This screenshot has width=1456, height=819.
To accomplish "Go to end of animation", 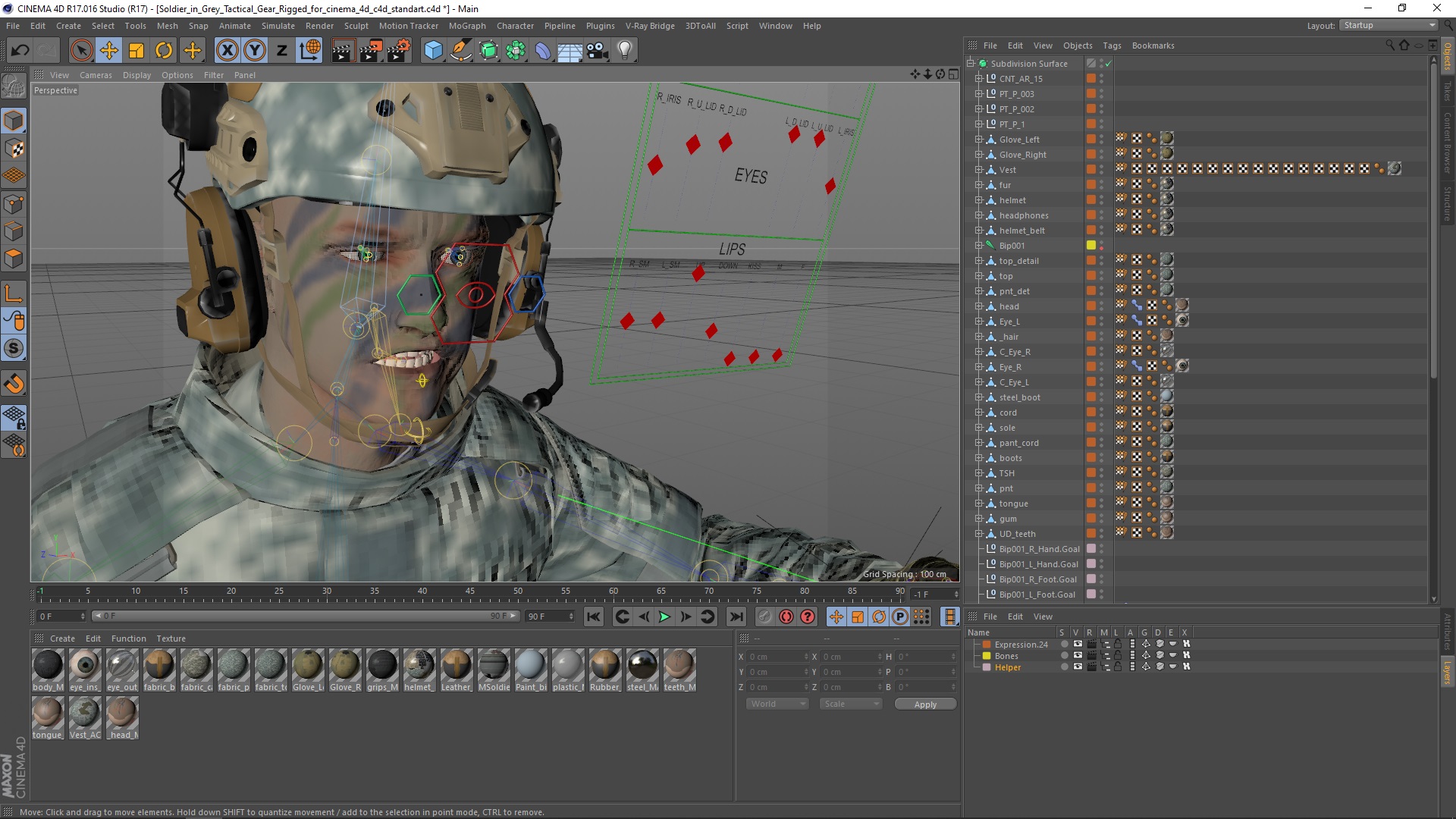I will [x=736, y=617].
